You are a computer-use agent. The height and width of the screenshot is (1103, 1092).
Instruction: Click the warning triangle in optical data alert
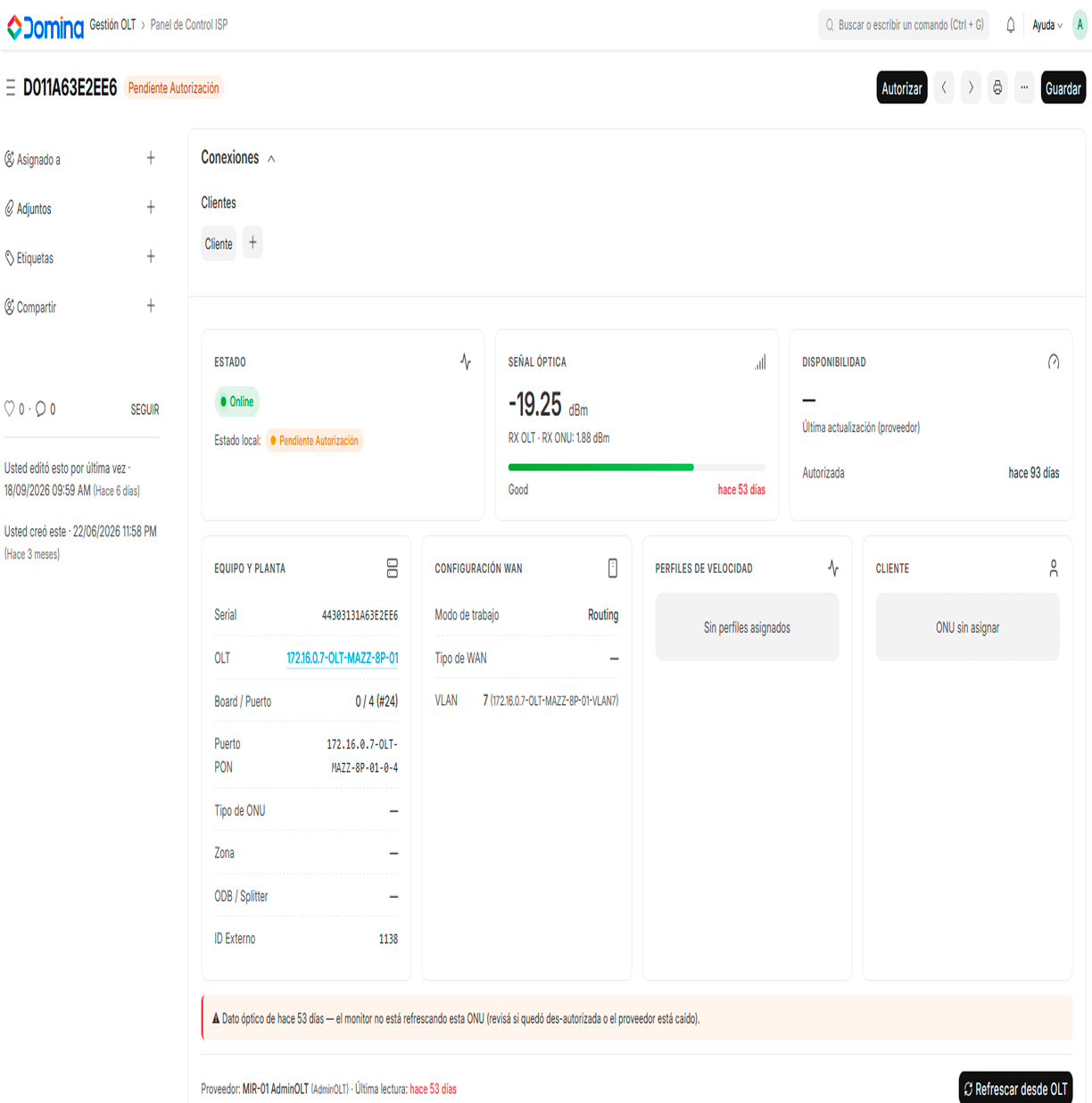[216, 1018]
